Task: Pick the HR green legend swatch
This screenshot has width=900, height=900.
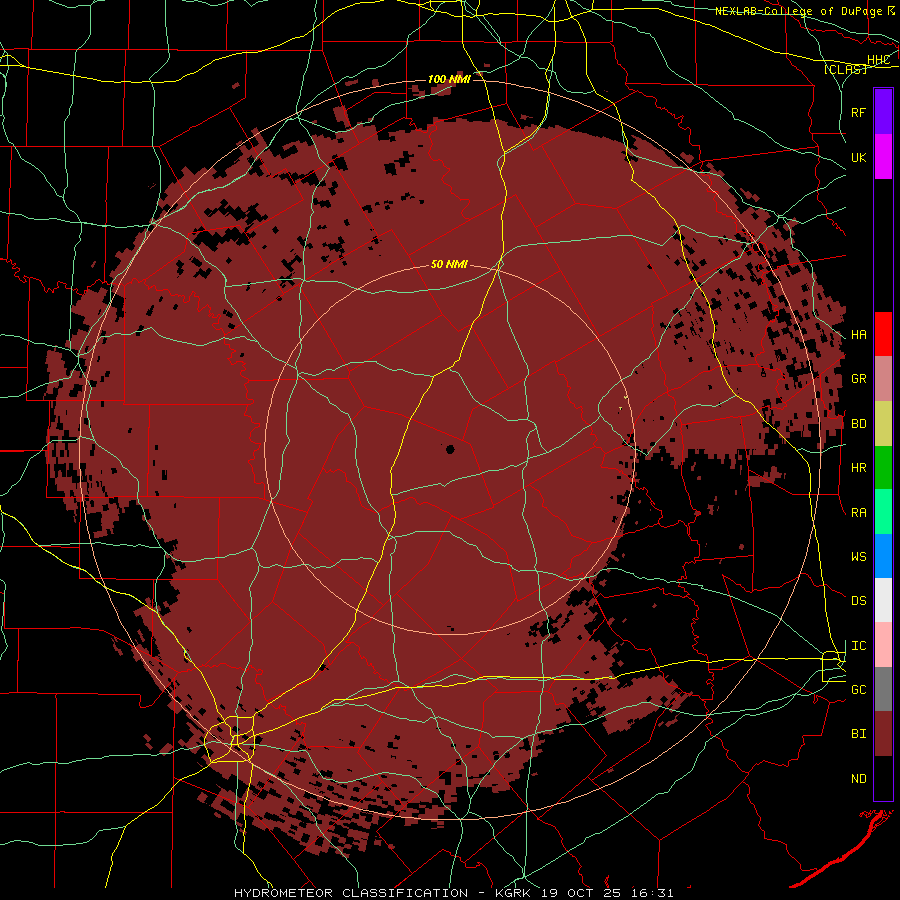Action: 883,468
